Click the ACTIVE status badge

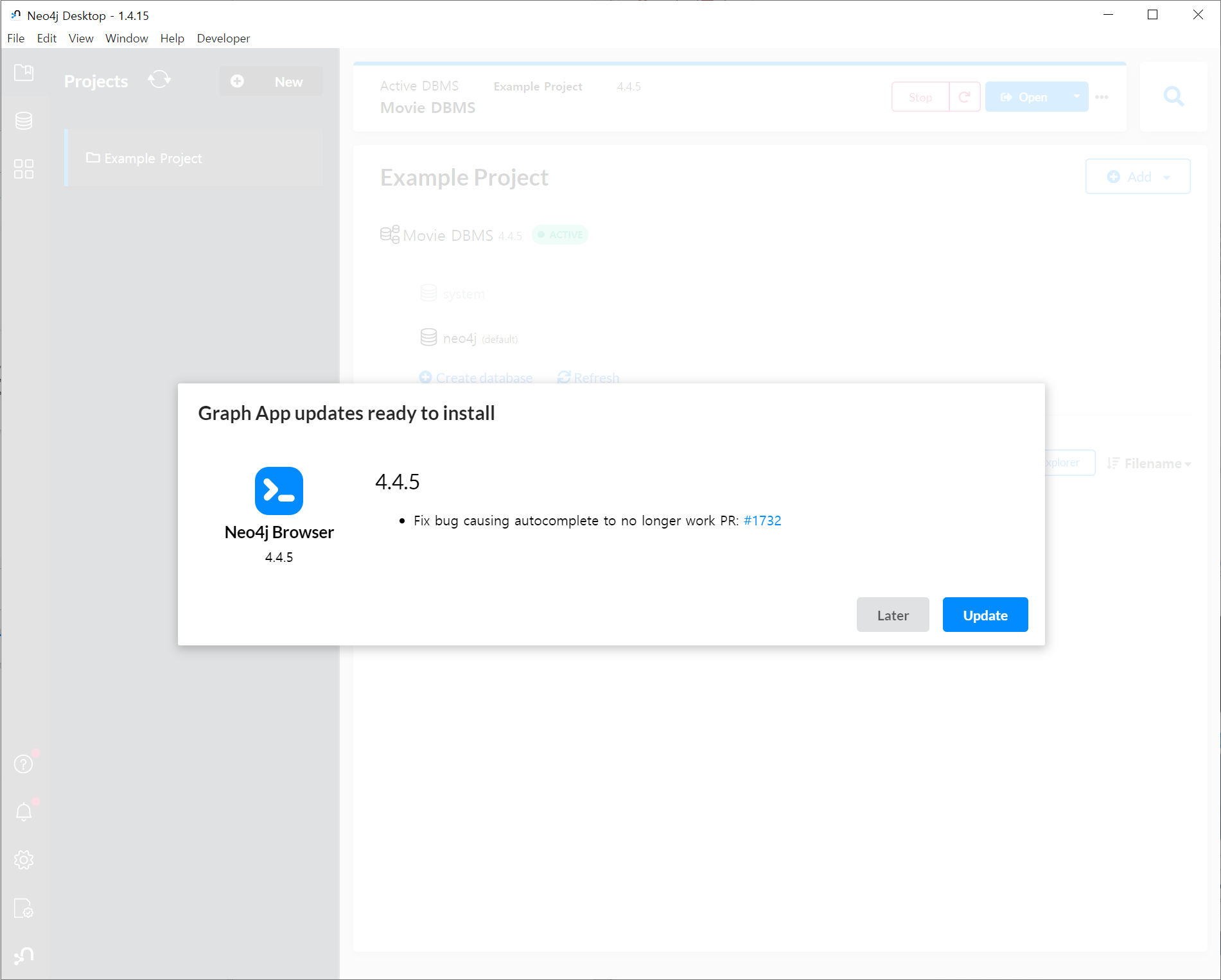coord(560,234)
